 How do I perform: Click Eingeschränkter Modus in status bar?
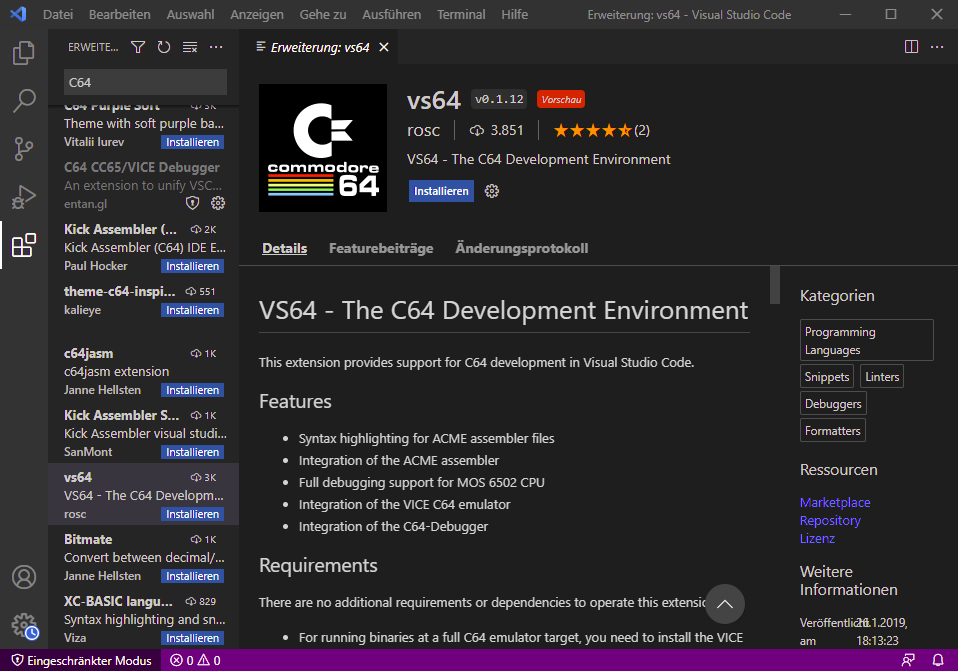click(81, 661)
